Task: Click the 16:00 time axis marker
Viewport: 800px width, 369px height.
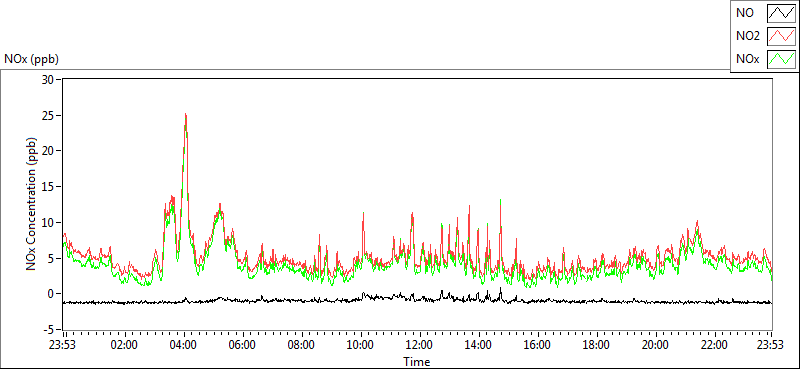Action: (x=537, y=344)
